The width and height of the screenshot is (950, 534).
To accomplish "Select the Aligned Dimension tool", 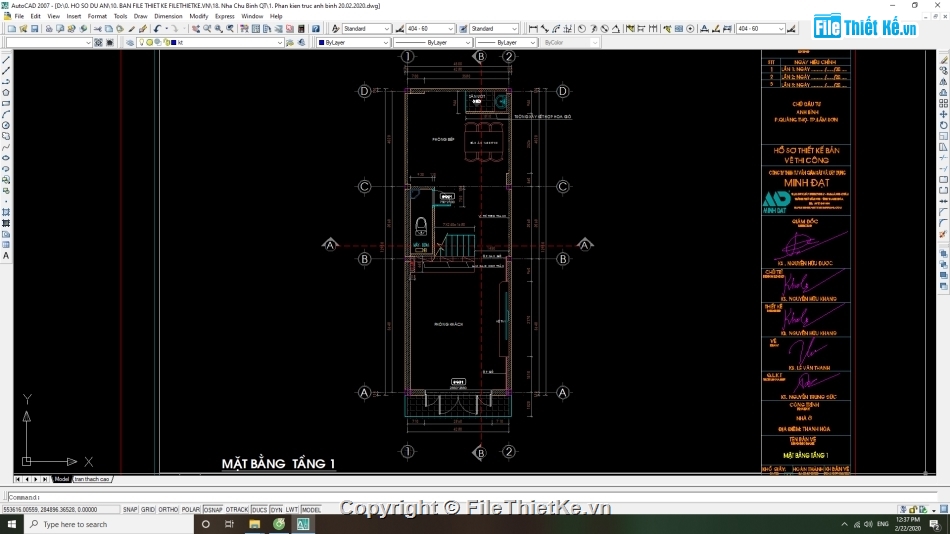I will 545,28.
